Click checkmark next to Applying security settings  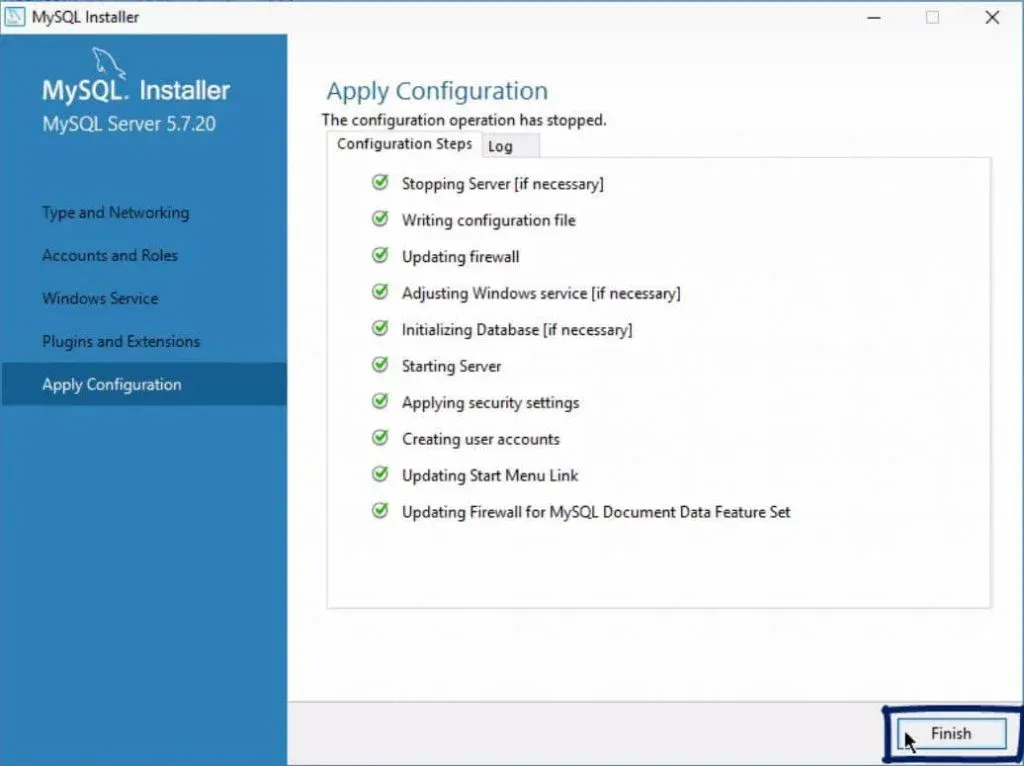[x=380, y=402]
